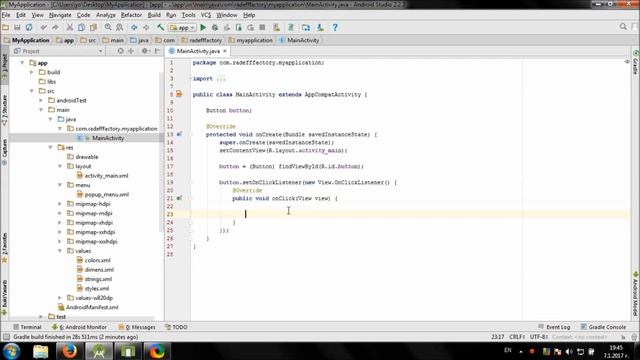Image resolution: width=640 pixels, height=360 pixels.
Task: Open Replace with second magnifier icon
Action: coord(120,27)
